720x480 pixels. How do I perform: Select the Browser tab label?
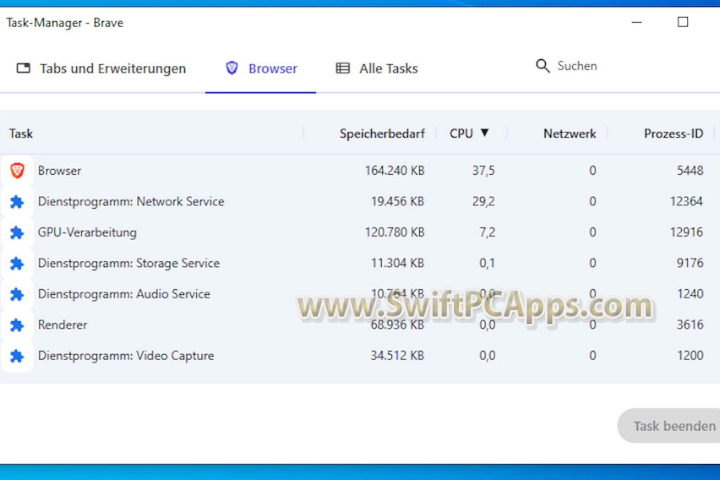(273, 68)
